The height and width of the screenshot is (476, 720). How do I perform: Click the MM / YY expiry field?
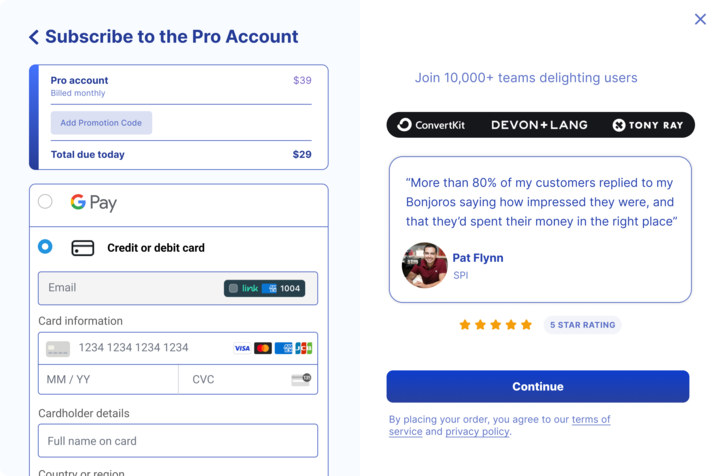click(x=108, y=379)
